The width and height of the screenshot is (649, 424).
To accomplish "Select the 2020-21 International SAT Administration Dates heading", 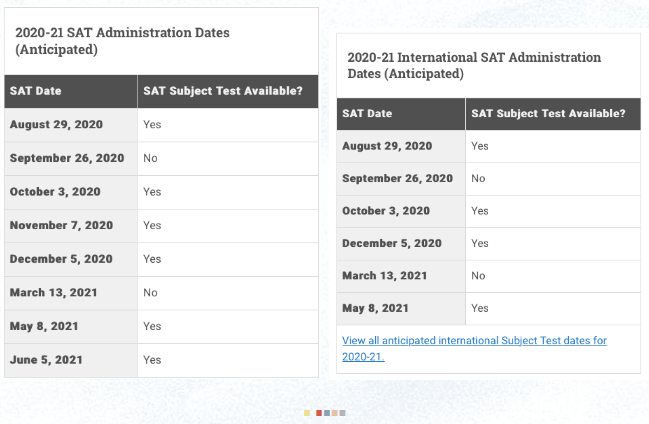I will [474, 65].
